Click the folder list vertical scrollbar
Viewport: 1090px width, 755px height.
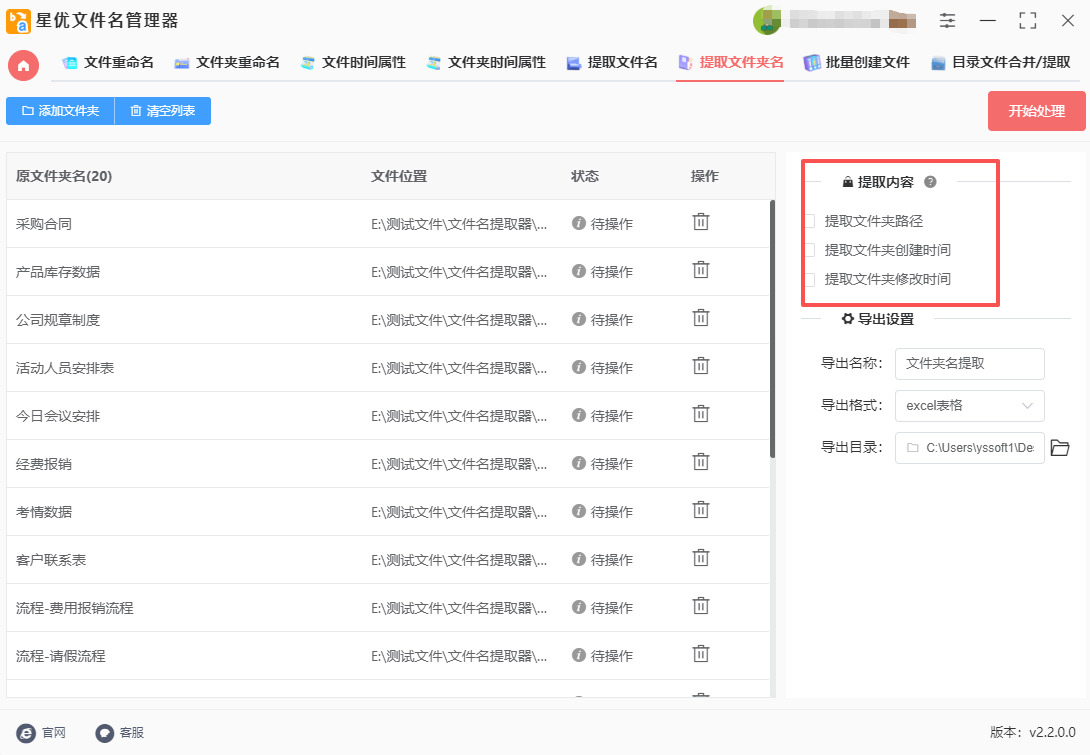pyautogui.click(x=772, y=330)
